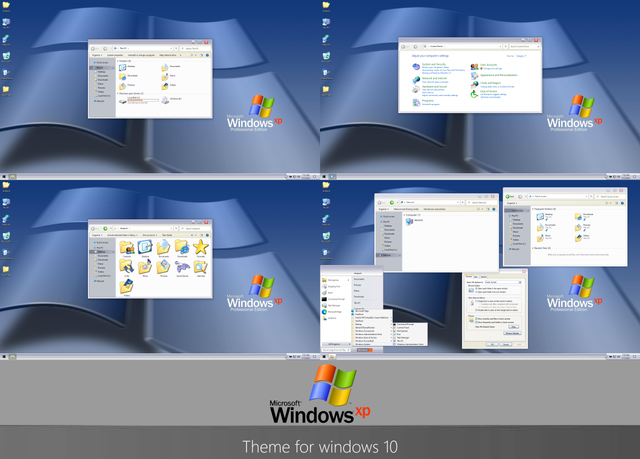Click 'Search This PC' search box
This screenshot has width=640, height=459.
[x=195, y=49]
